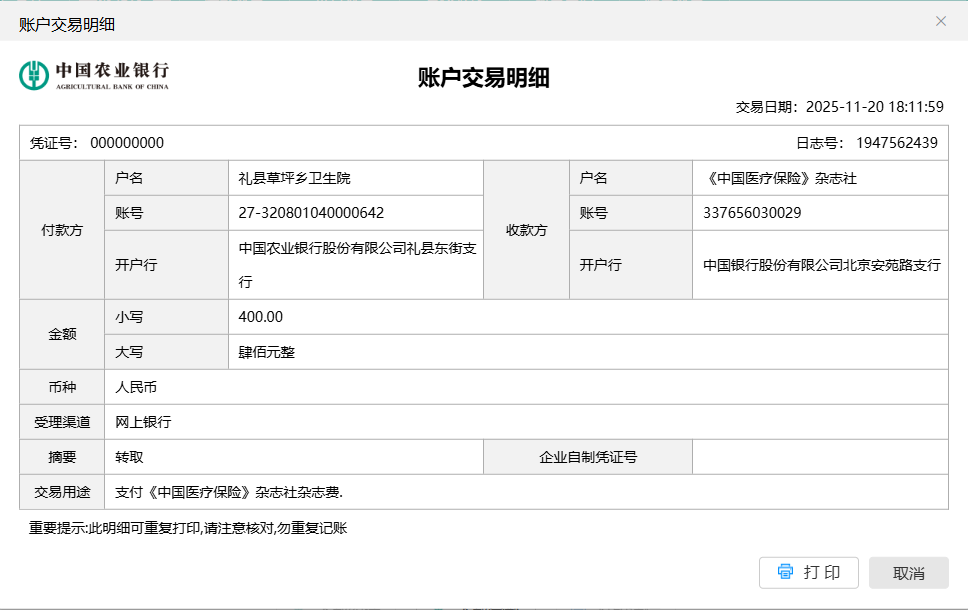Click the 交易日期 timestamp
The image size is (968, 610).
click(x=875, y=107)
